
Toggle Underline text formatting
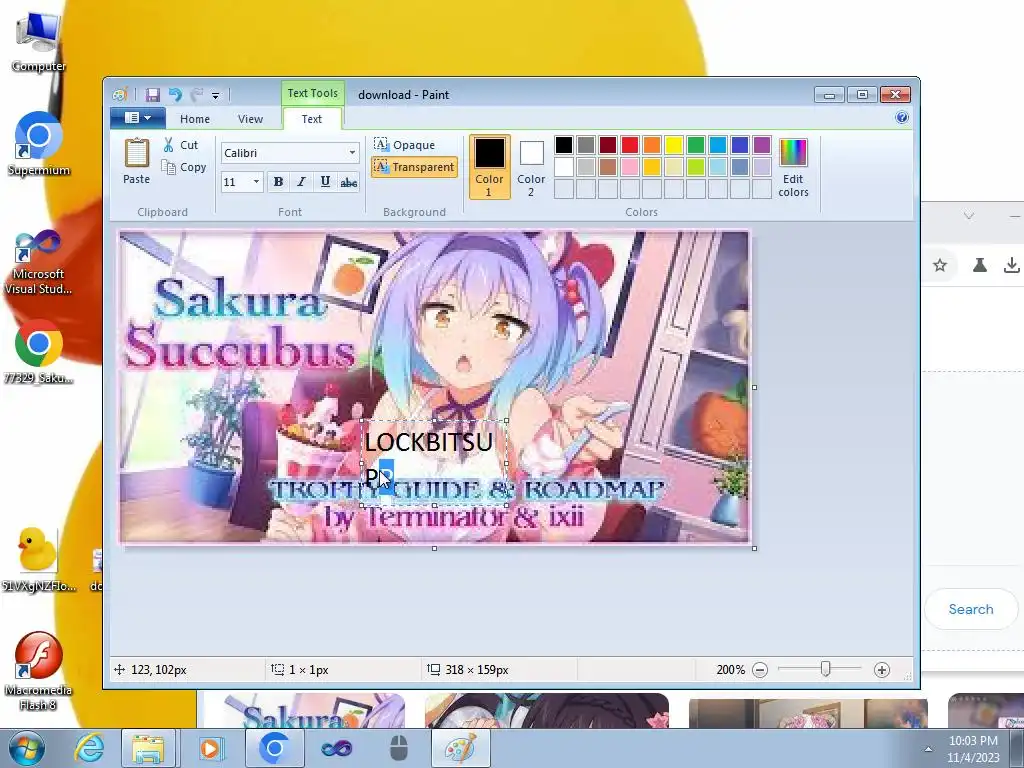(325, 182)
